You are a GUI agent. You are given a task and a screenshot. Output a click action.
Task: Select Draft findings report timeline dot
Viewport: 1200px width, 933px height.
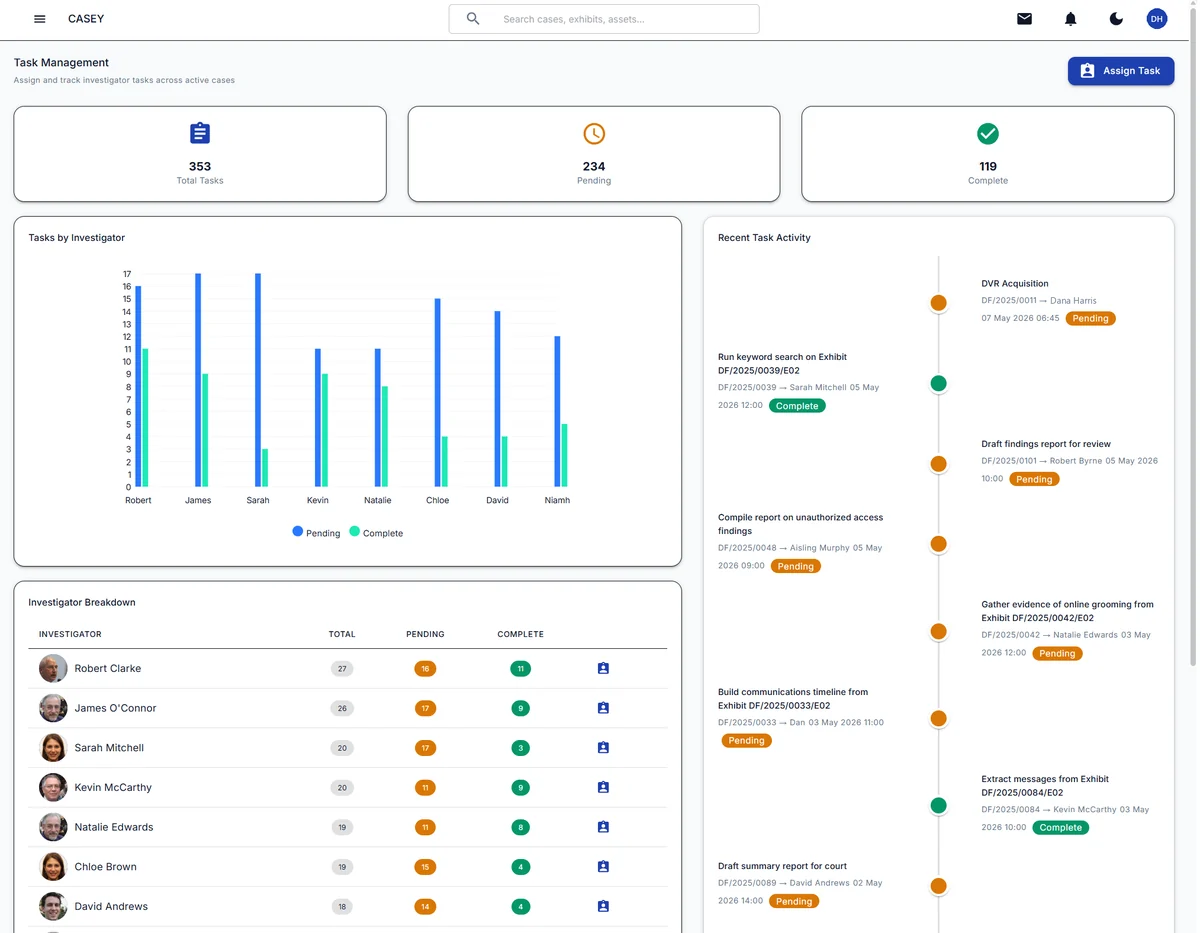pyautogui.click(x=938, y=464)
